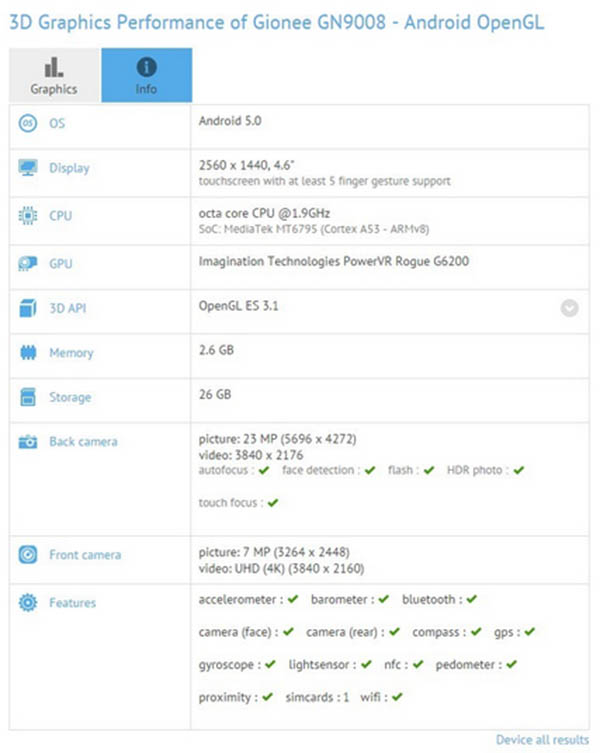Screen dimensions: 600x753
Task: Click the Memory label
Action: coord(72,353)
